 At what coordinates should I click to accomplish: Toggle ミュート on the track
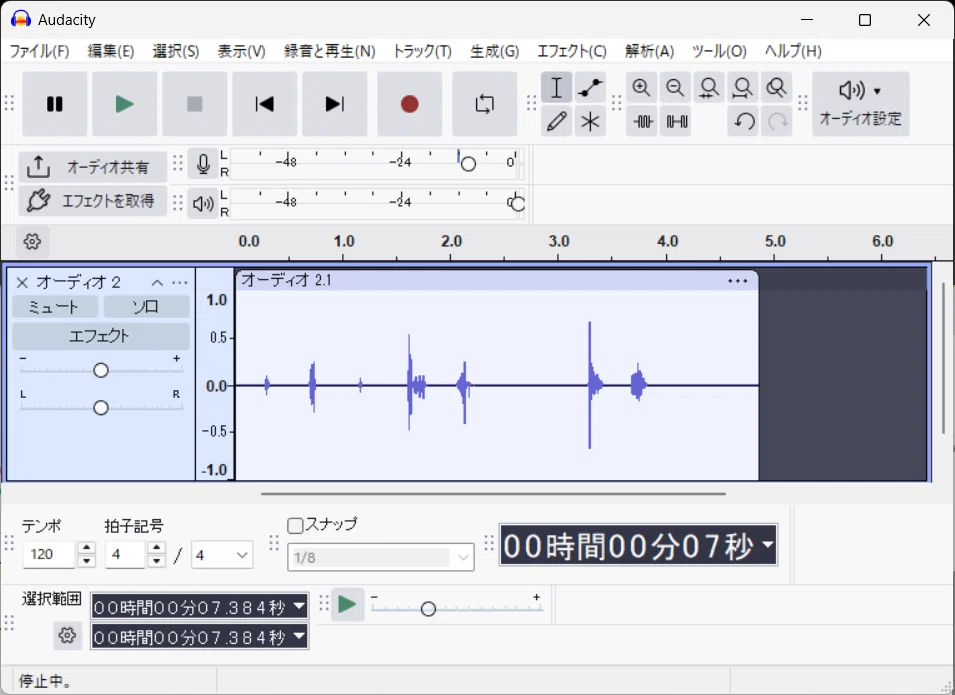tap(55, 306)
